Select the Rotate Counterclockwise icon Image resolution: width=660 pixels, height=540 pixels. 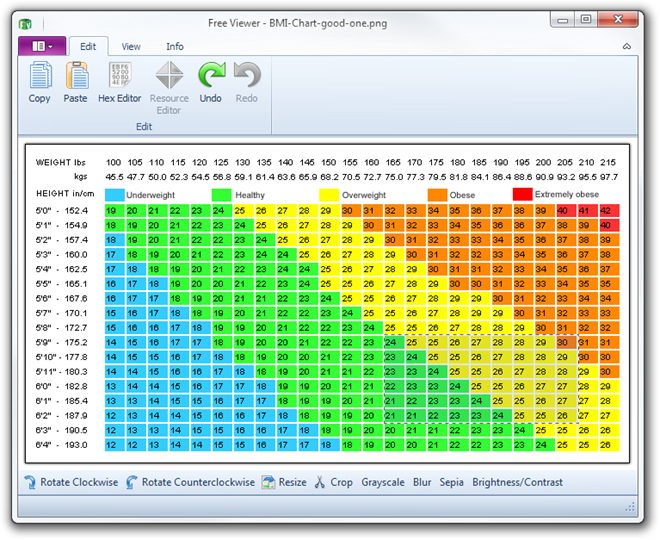coord(131,482)
